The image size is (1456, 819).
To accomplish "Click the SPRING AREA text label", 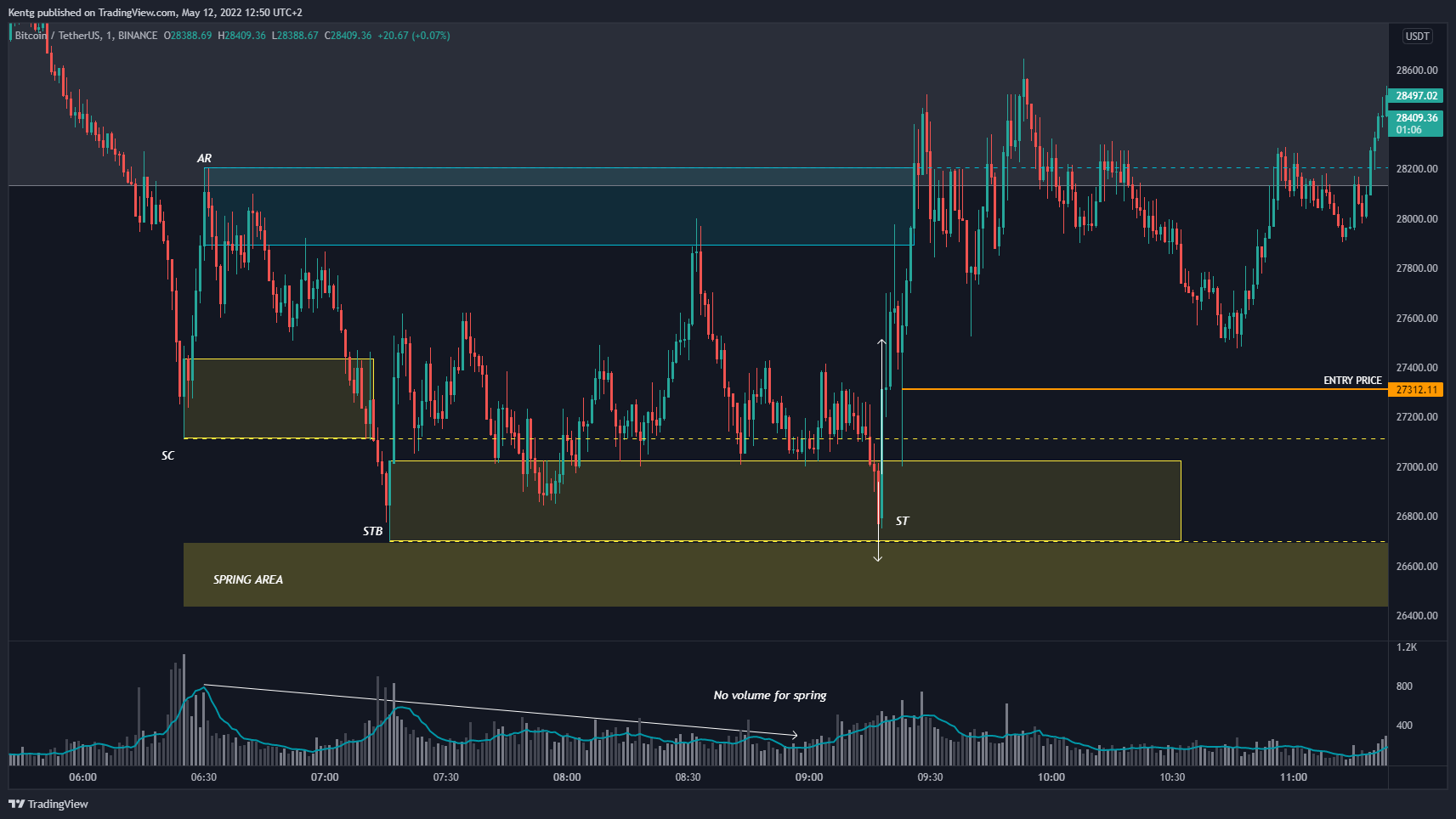I will (x=247, y=579).
